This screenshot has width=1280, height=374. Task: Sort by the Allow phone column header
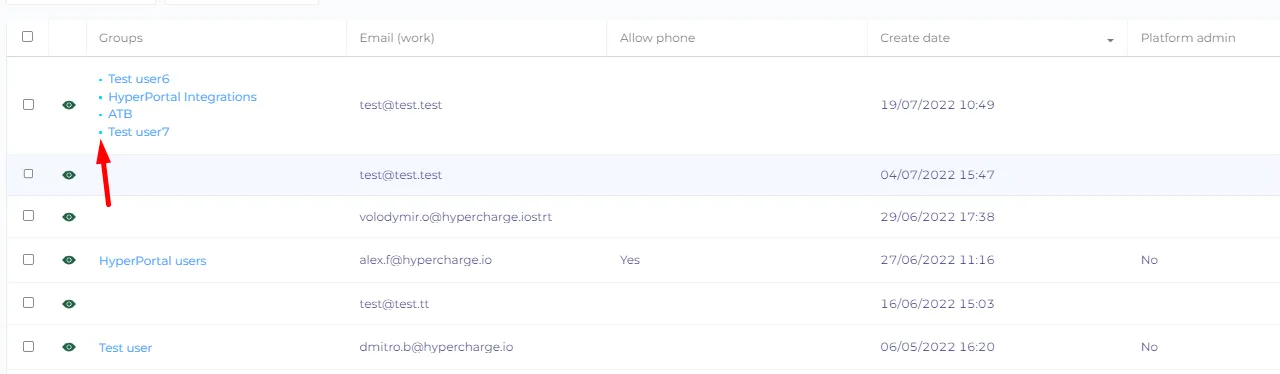coord(657,38)
